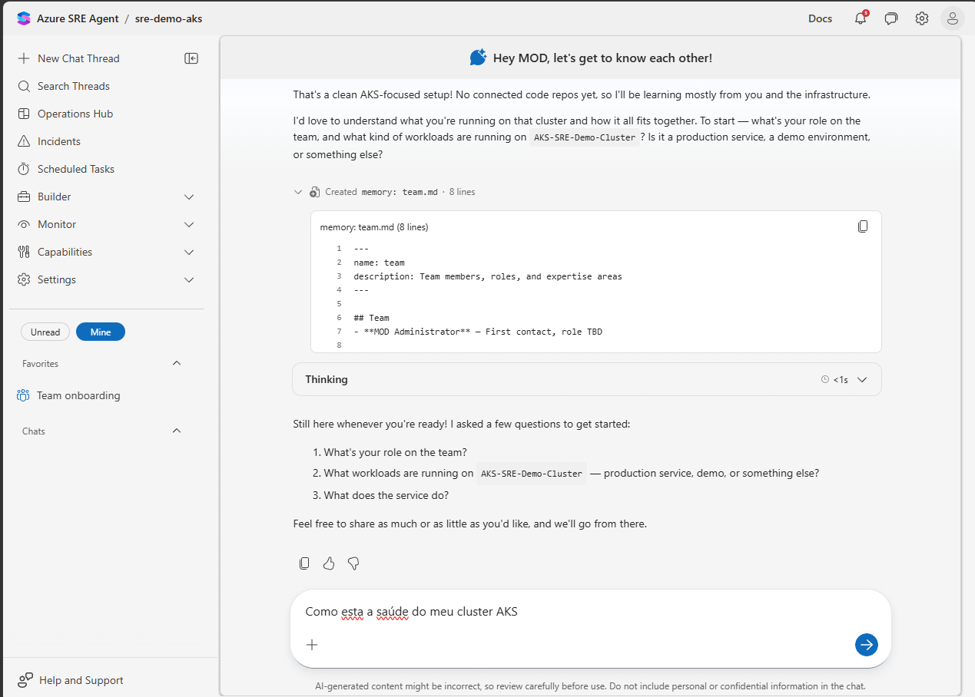Open Search Threads
The image size is (975, 697).
pyautogui.click(x=73, y=86)
